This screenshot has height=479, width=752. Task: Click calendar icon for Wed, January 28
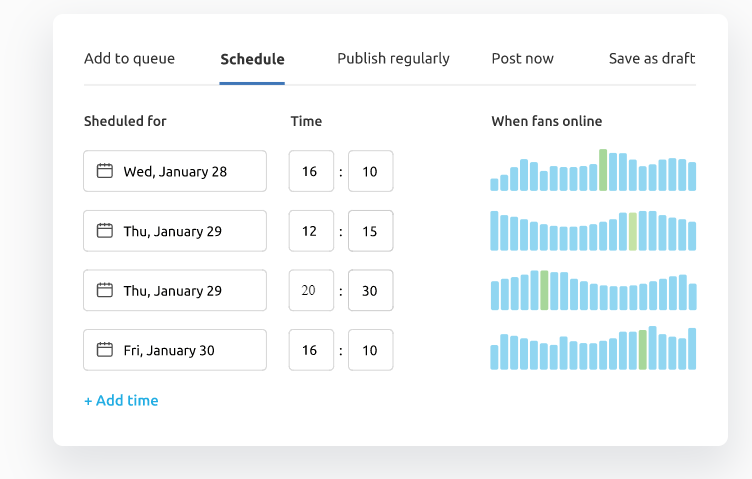click(x=104, y=171)
